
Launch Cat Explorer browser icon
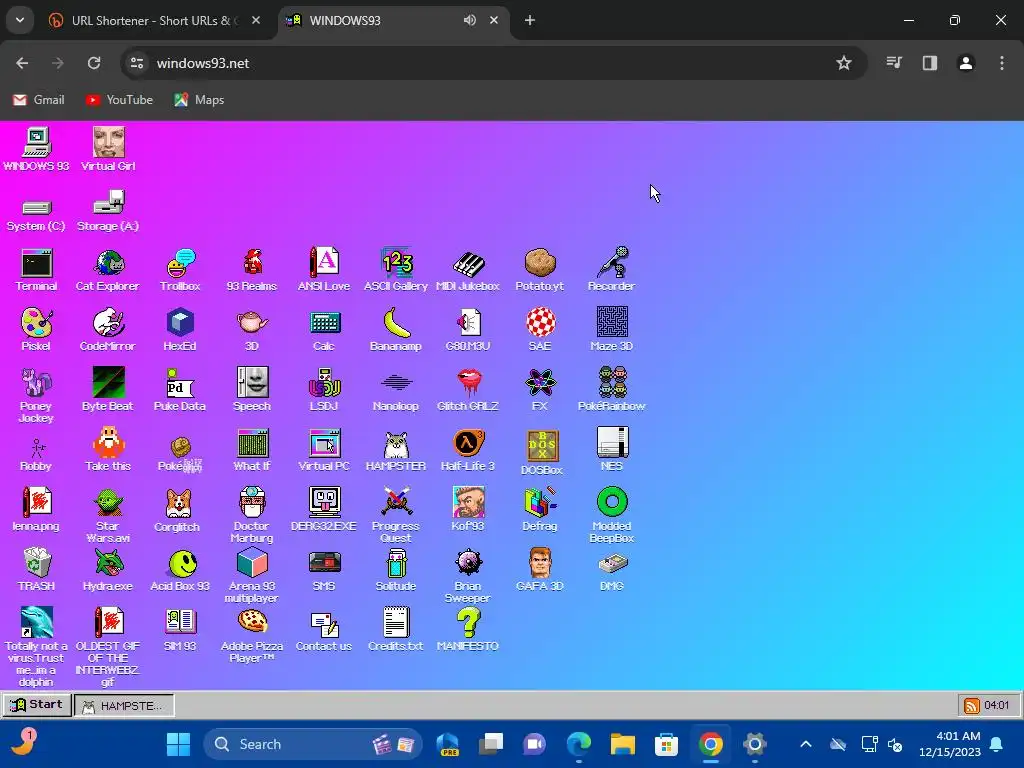click(x=108, y=270)
